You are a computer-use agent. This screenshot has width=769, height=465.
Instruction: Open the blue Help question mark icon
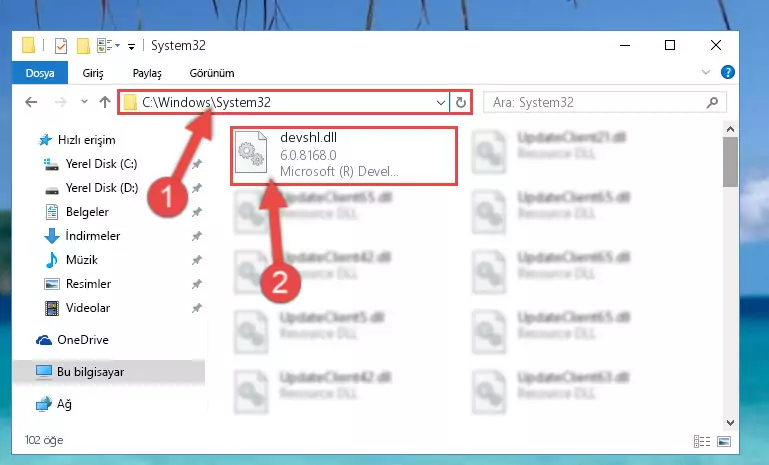click(x=728, y=72)
